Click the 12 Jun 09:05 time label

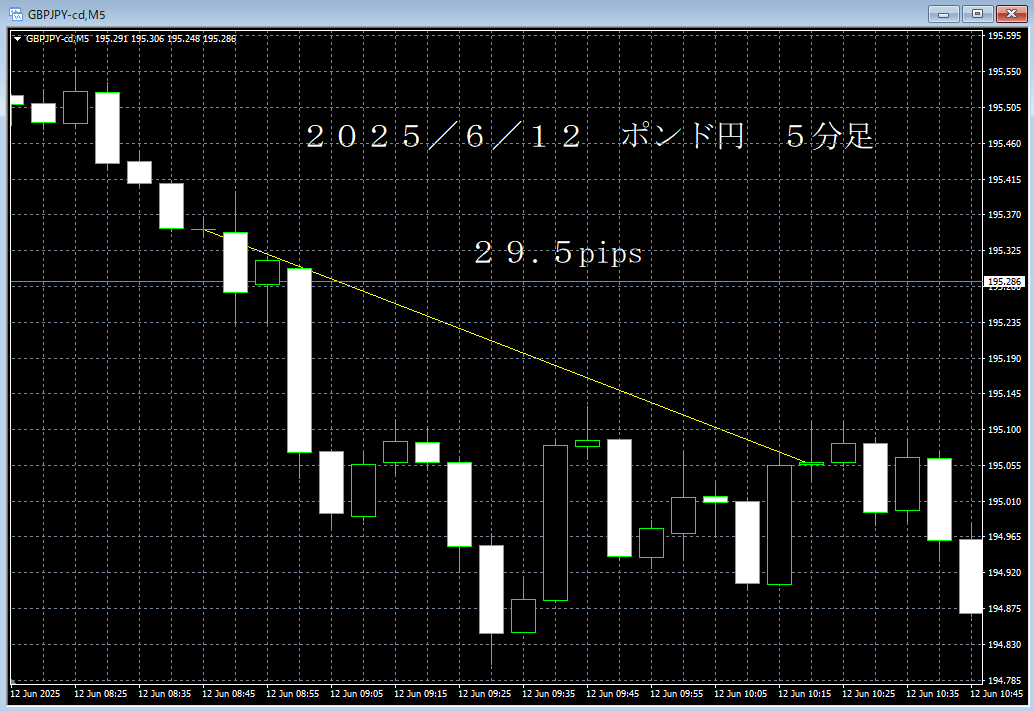pos(356,694)
